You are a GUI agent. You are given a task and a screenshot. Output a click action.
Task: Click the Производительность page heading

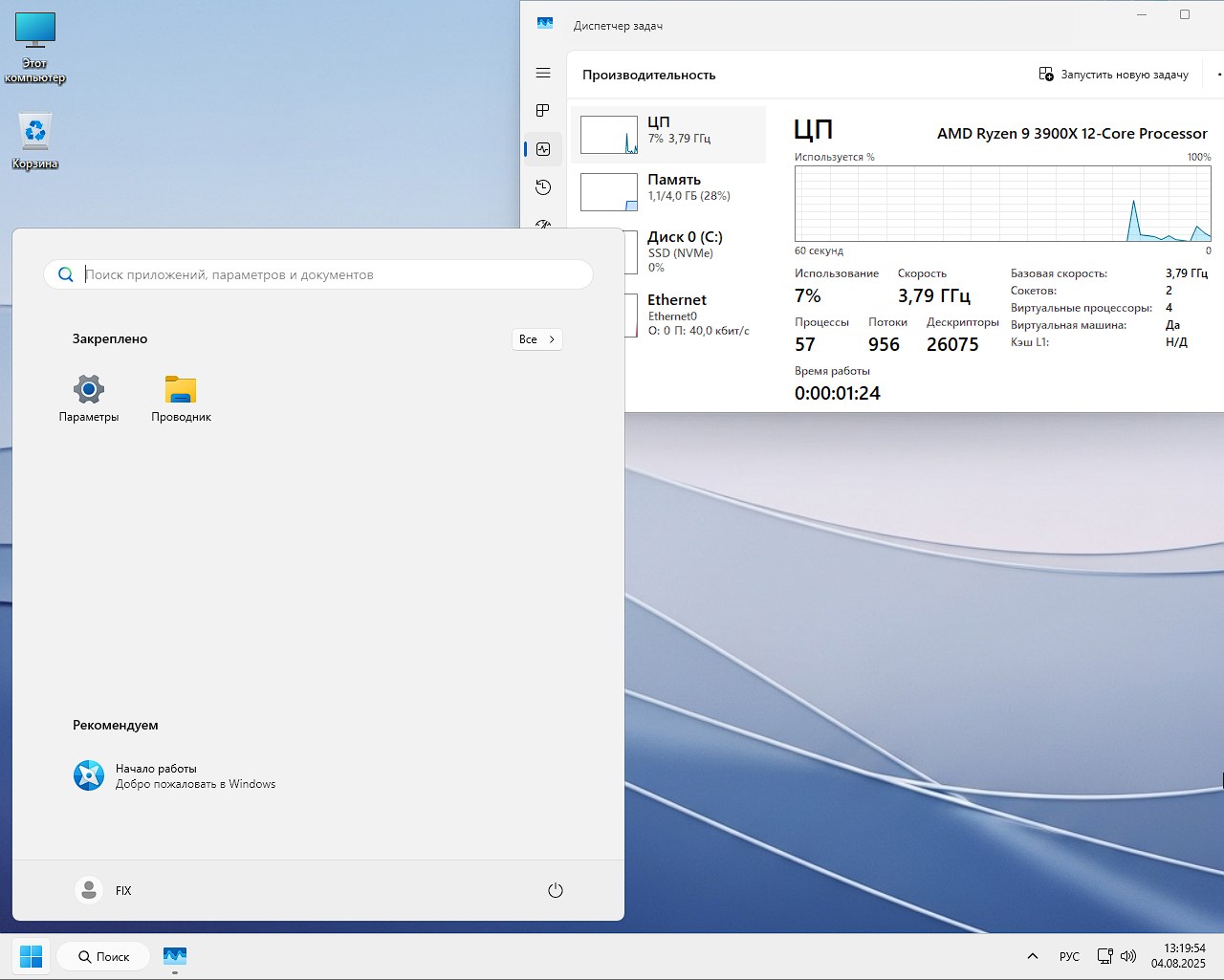pyautogui.click(x=649, y=75)
